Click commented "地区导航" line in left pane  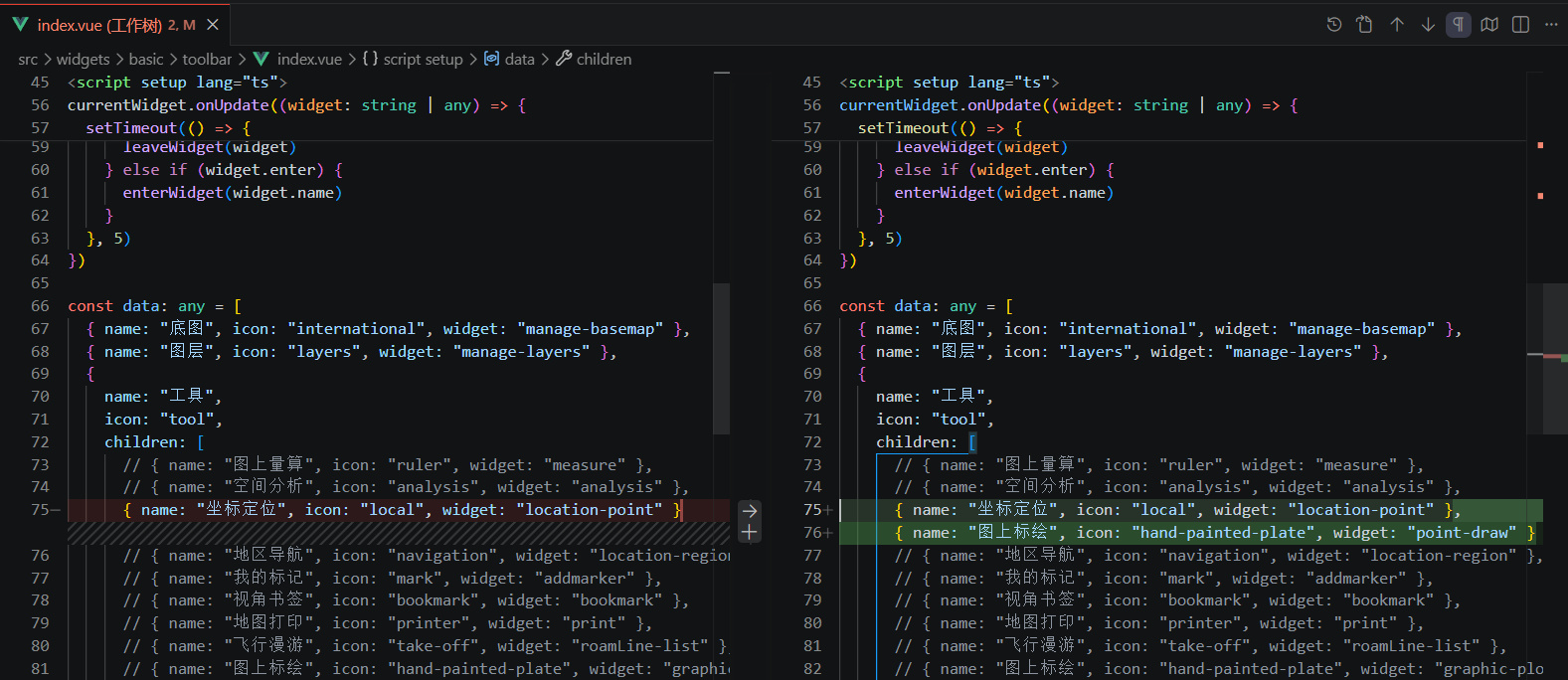tap(427, 556)
